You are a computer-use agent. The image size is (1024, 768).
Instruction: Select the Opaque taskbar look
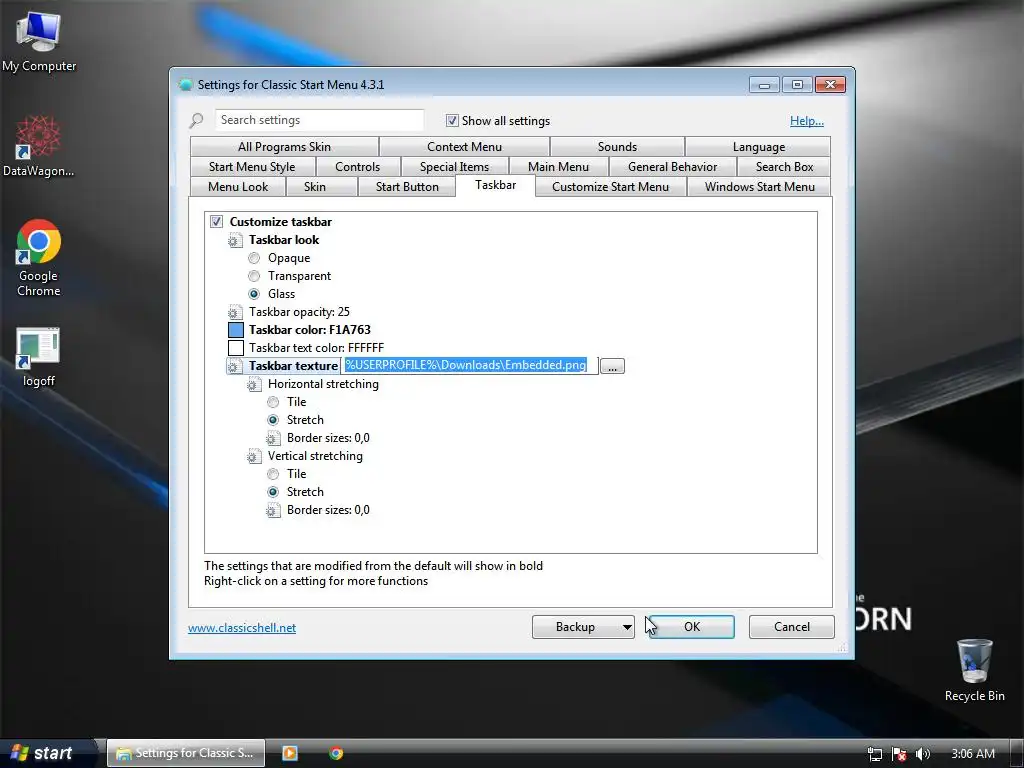point(254,258)
